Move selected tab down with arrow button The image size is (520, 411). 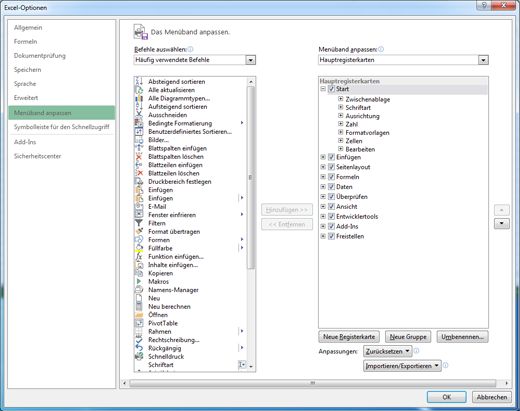click(x=501, y=223)
